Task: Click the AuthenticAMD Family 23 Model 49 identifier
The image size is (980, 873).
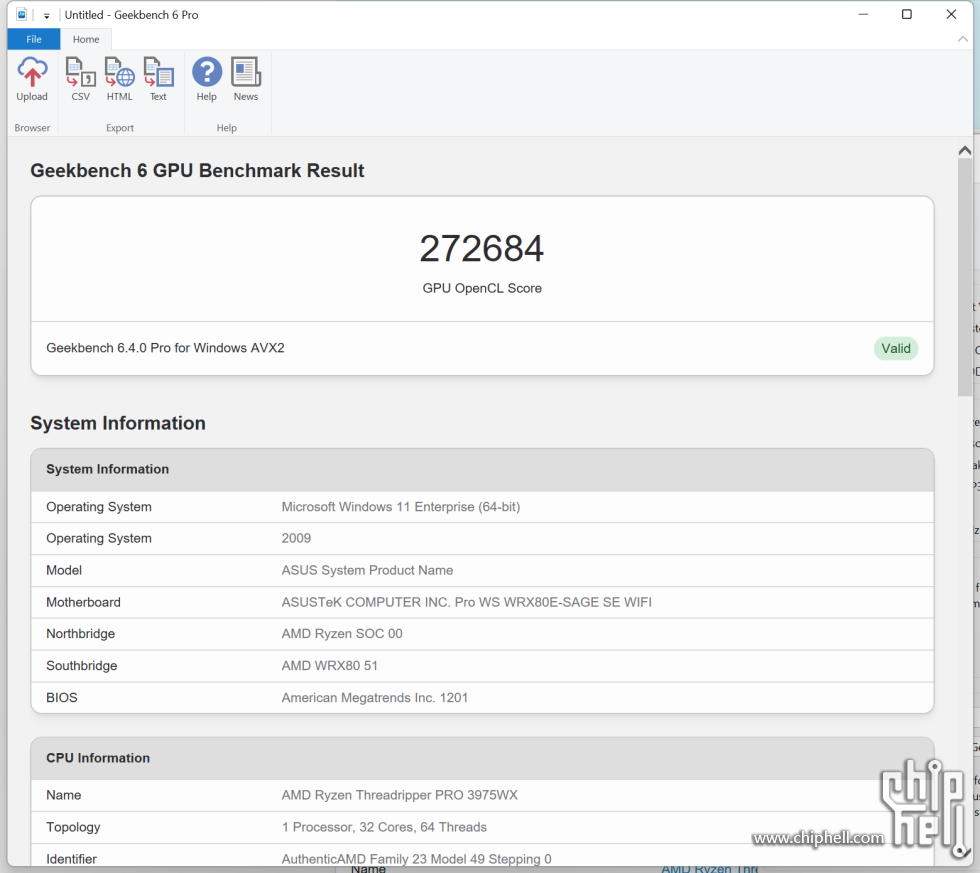Action: click(416, 859)
